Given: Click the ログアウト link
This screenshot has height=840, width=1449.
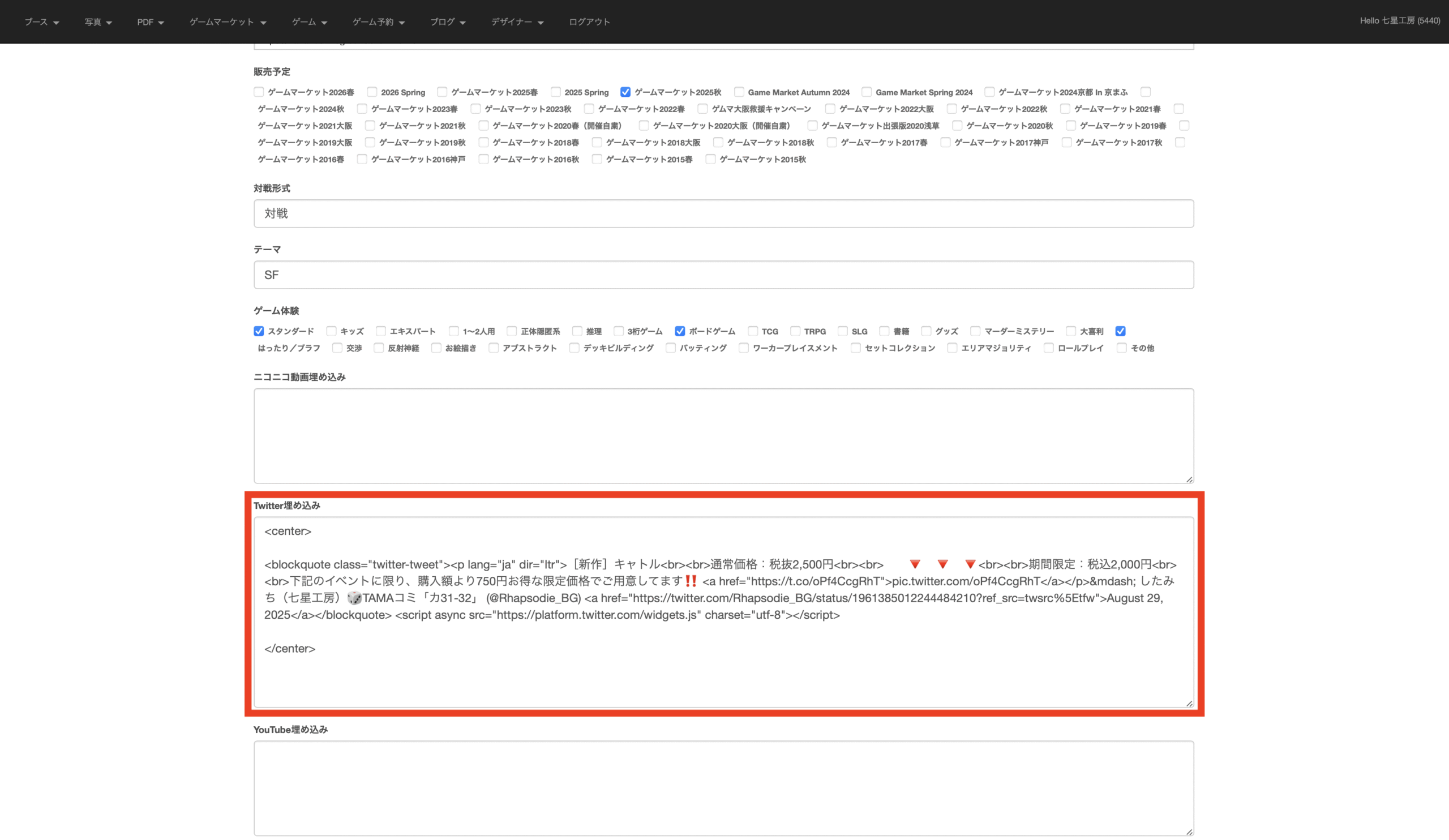Looking at the screenshot, I should pos(589,22).
